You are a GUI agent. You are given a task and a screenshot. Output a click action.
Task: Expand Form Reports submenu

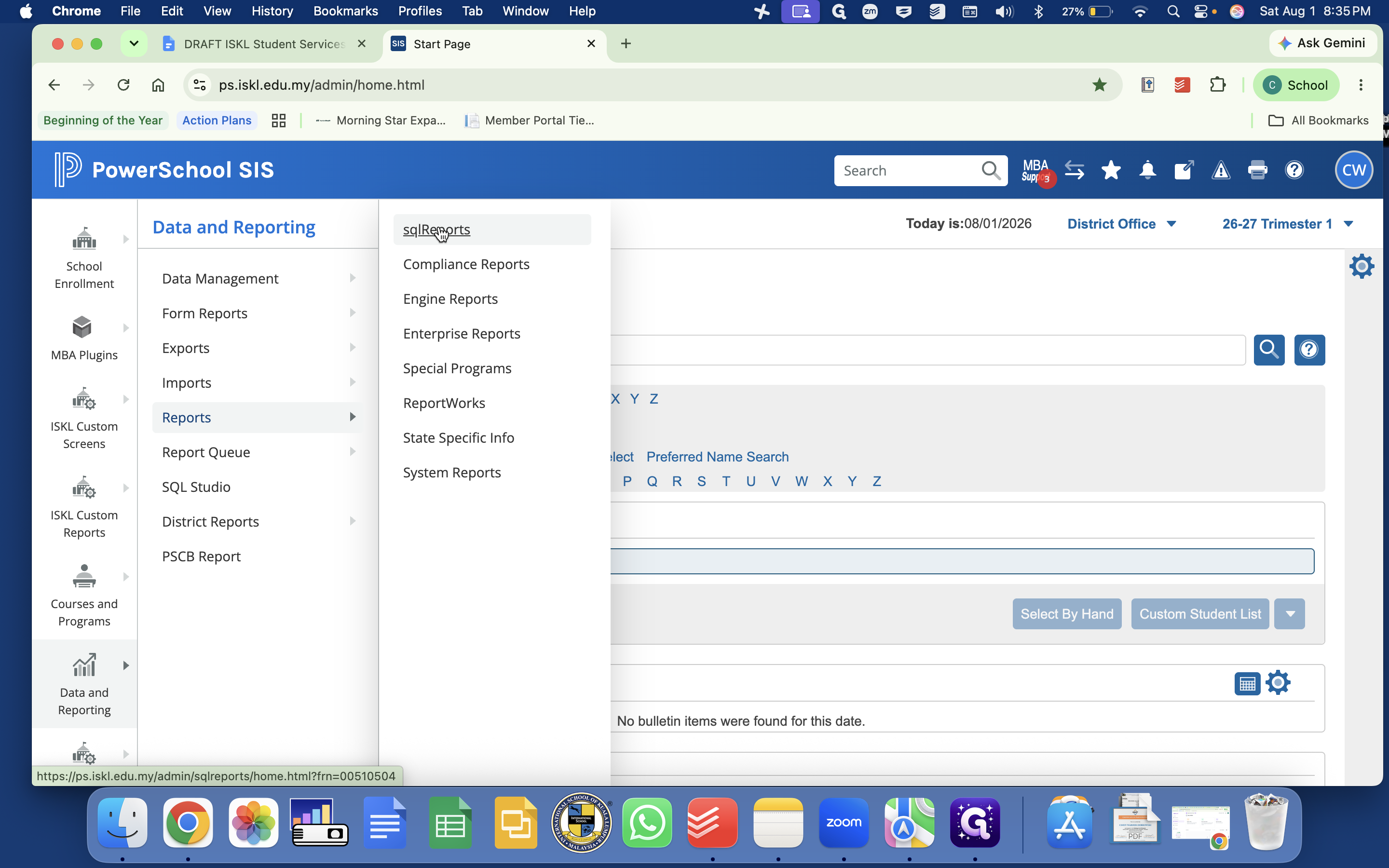tap(259, 313)
